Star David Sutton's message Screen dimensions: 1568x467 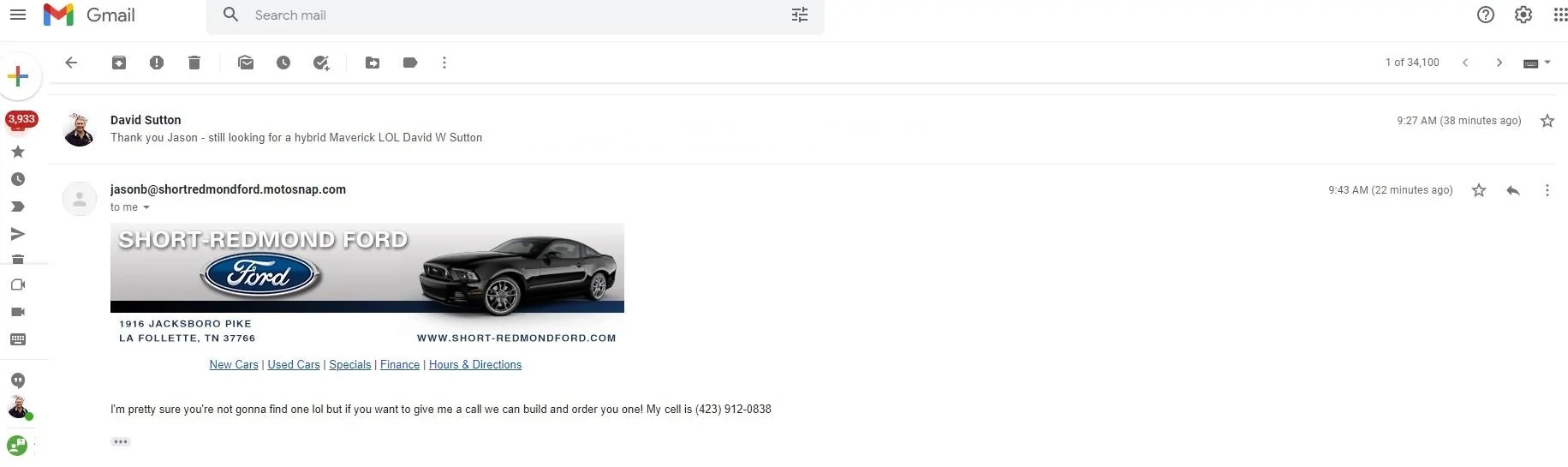tap(1547, 121)
